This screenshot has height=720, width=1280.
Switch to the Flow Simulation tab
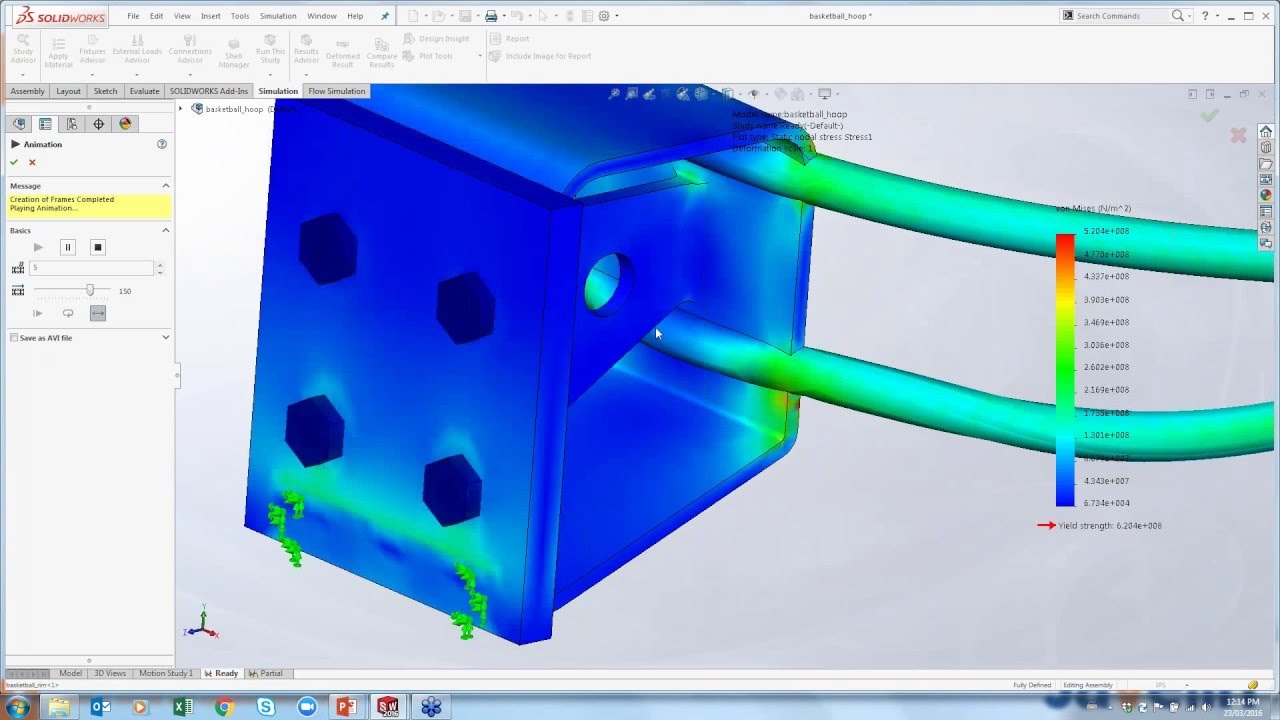(337, 91)
